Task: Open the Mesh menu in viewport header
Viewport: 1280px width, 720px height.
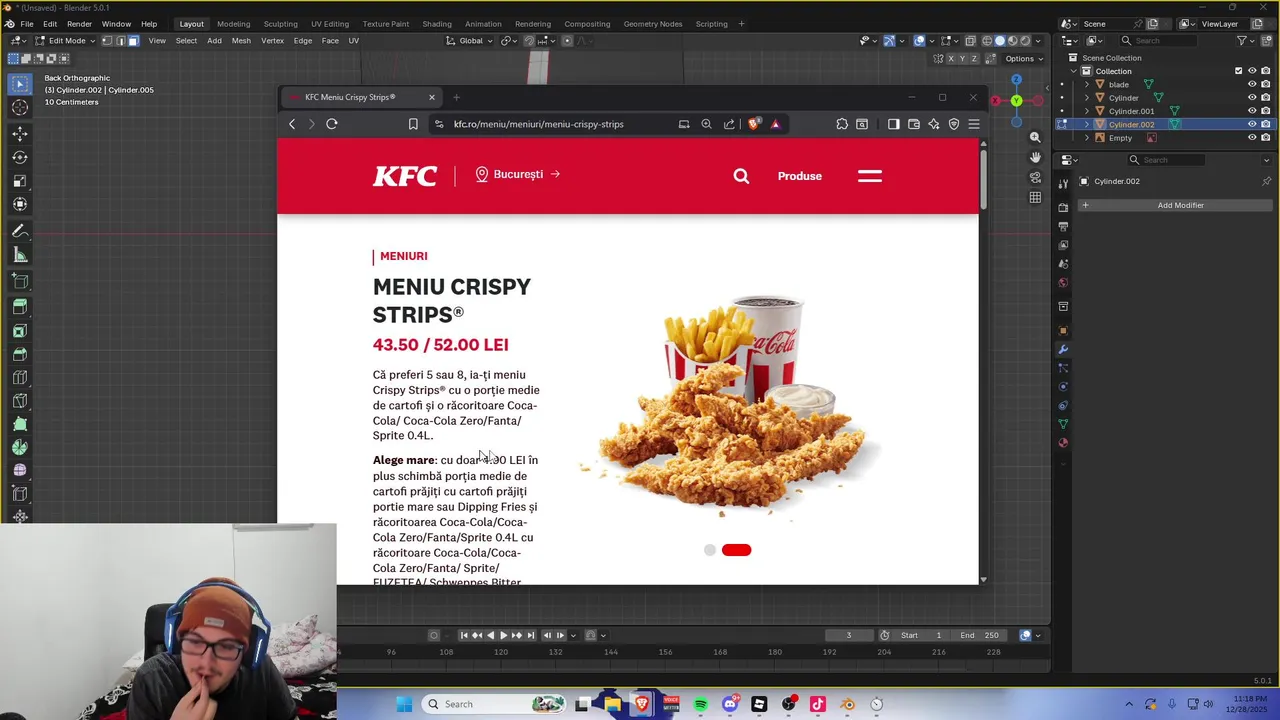Action: coord(241,41)
